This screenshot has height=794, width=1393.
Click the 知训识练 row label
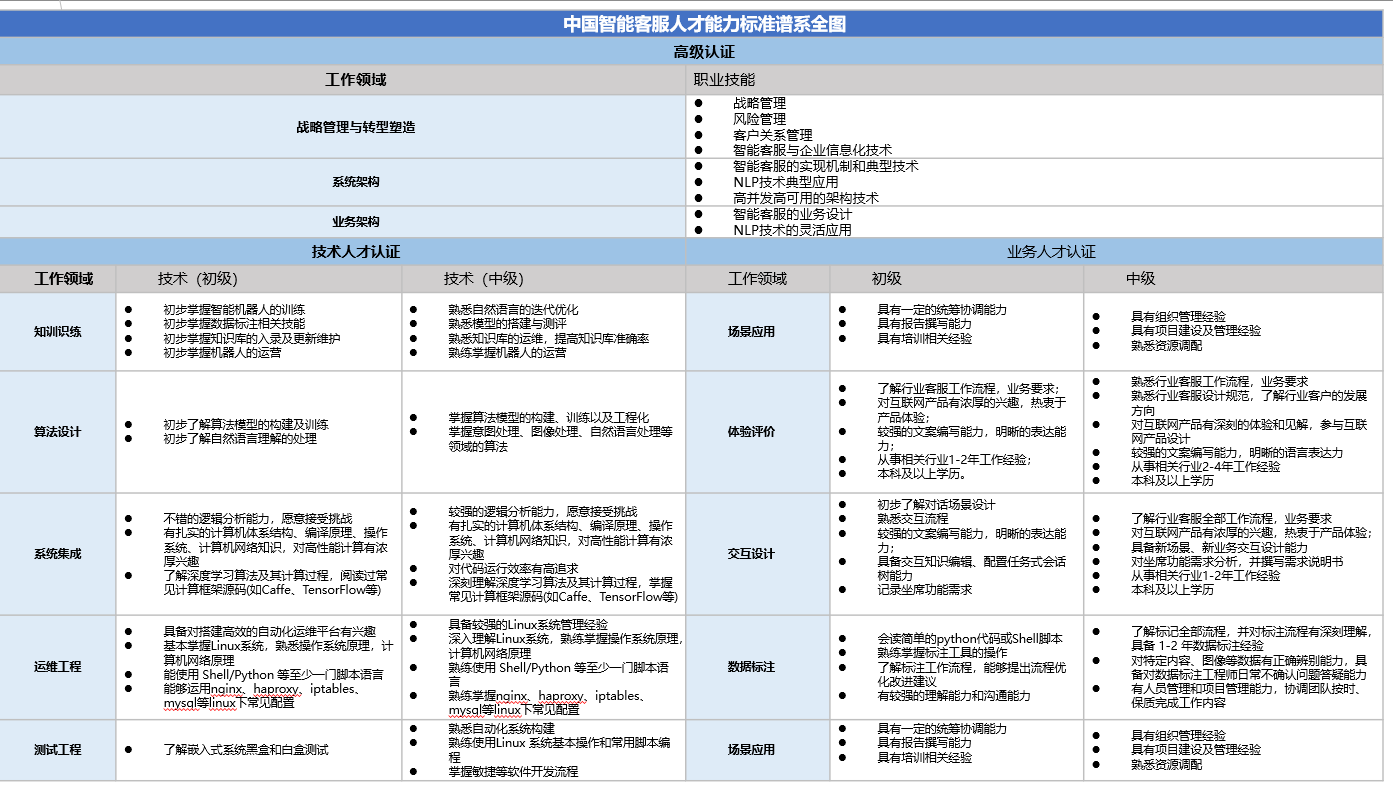pos(58,331)
